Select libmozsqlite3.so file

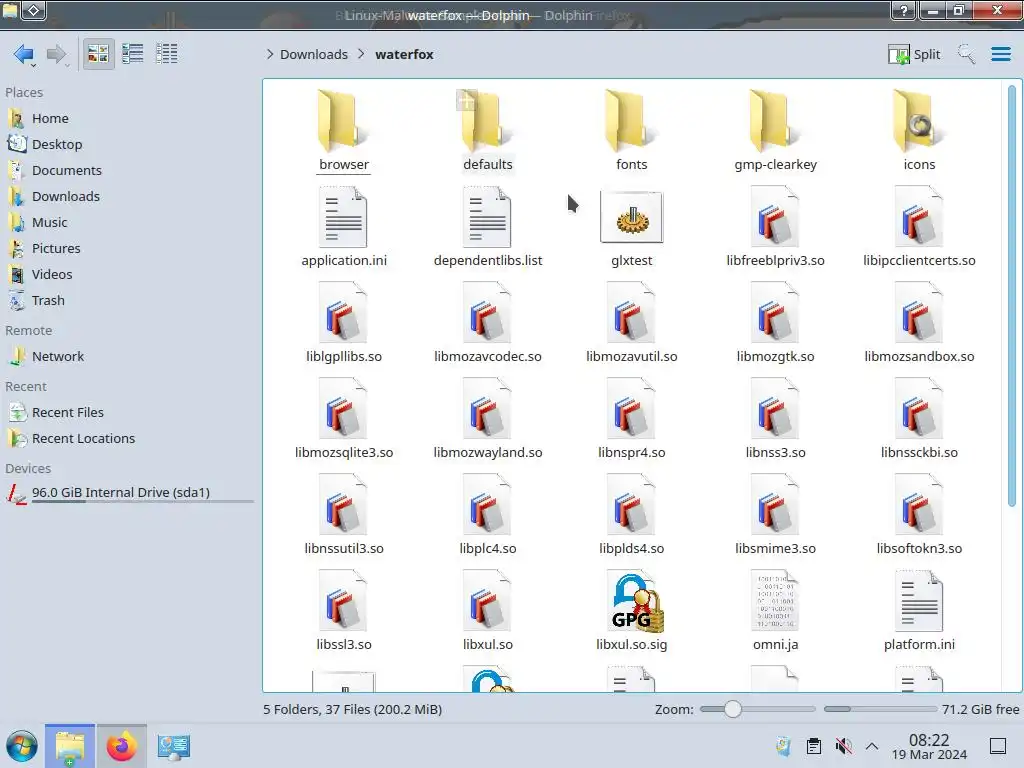point(344,419)
